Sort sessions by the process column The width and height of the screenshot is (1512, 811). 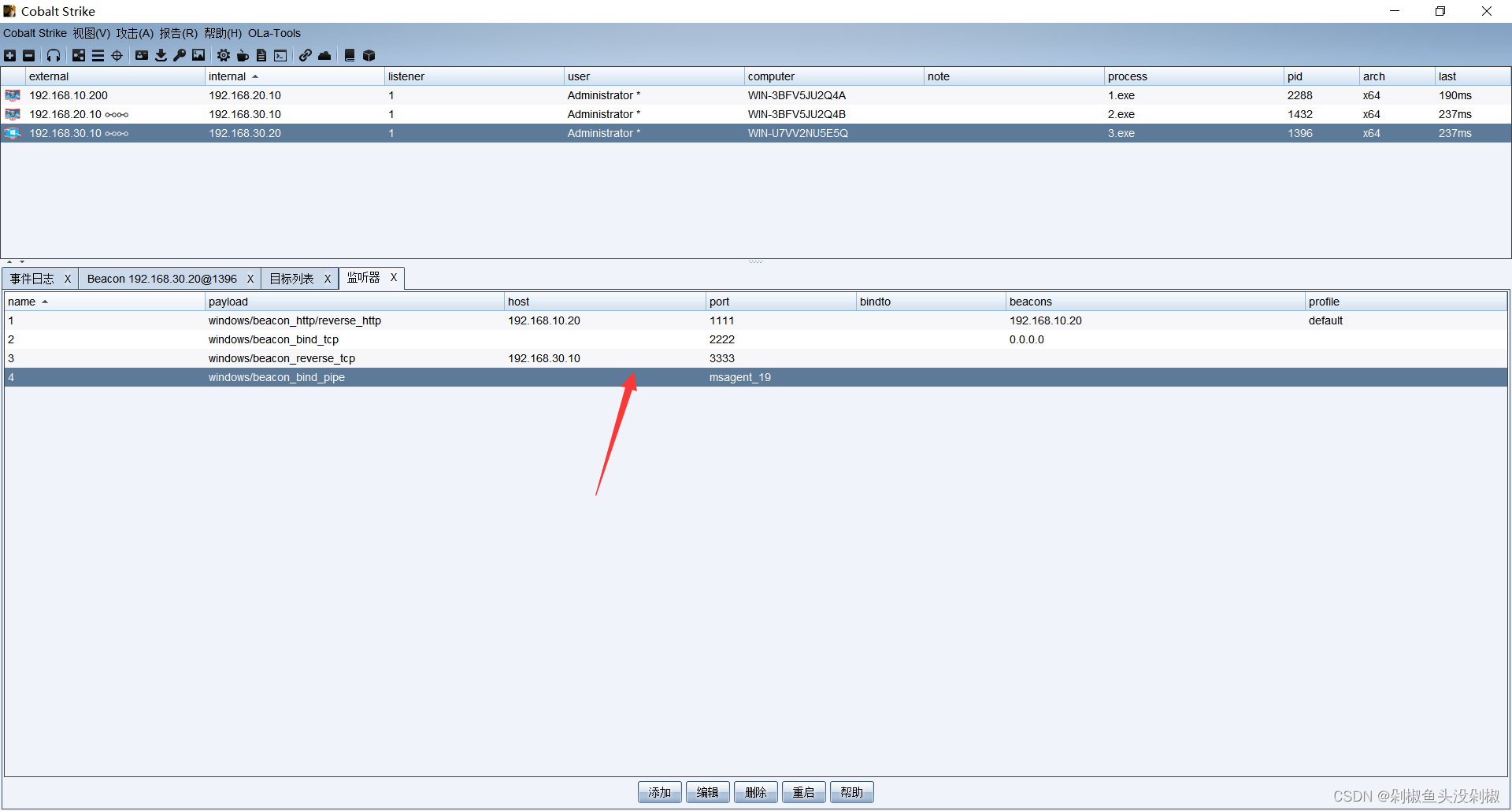click(x=1194, y=76)
